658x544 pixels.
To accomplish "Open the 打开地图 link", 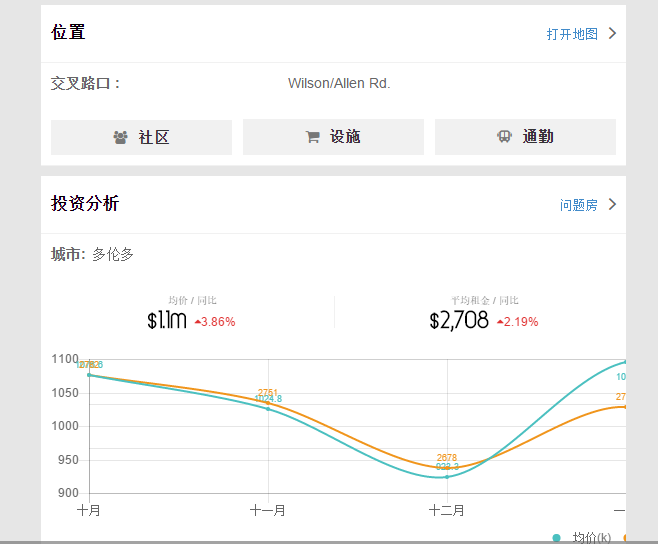I will [572, 34].
